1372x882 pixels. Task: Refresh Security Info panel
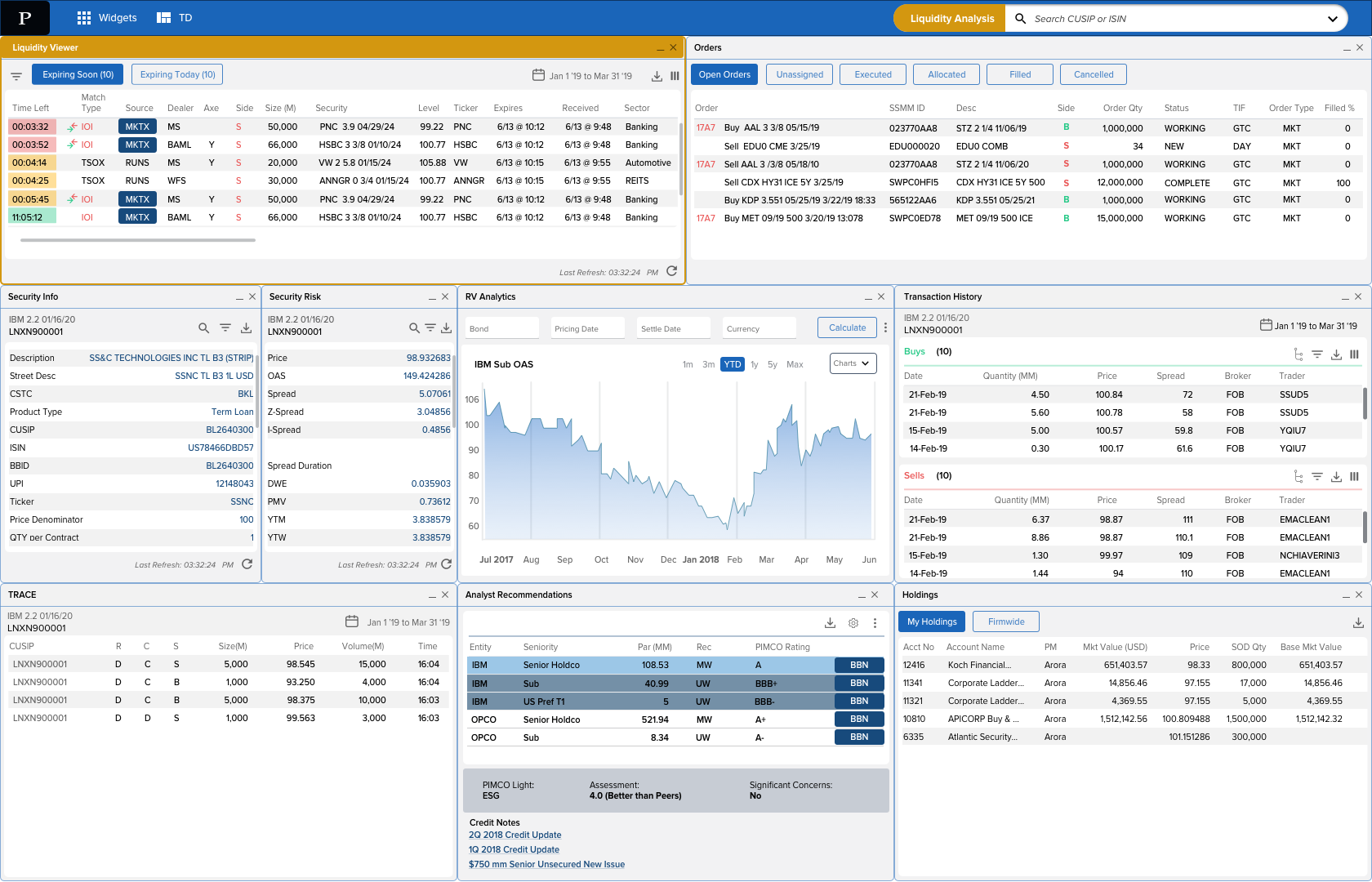[247, 563]
